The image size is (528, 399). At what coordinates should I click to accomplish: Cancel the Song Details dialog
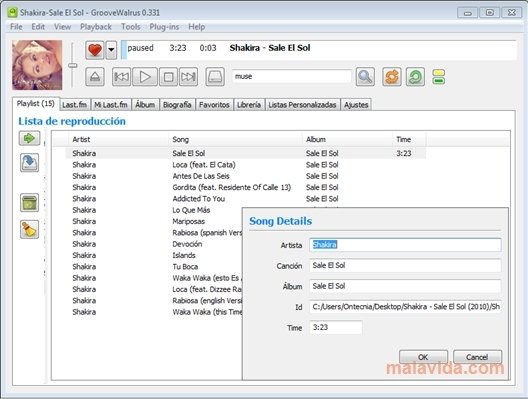(477, 357)
